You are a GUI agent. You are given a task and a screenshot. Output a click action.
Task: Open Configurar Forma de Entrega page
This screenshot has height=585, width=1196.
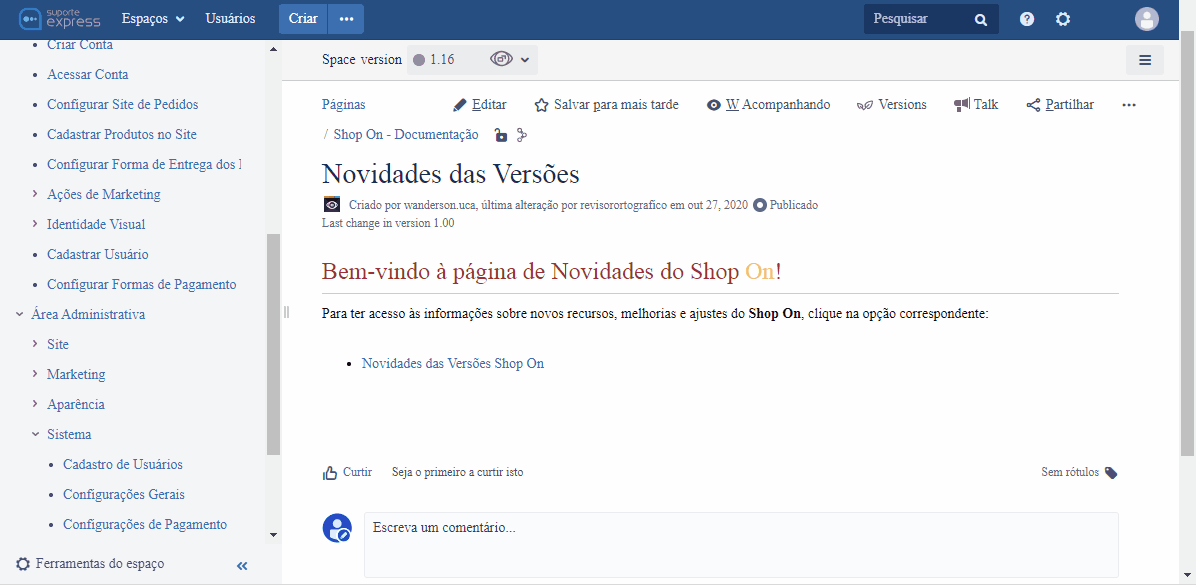click(x=144, y=165)
